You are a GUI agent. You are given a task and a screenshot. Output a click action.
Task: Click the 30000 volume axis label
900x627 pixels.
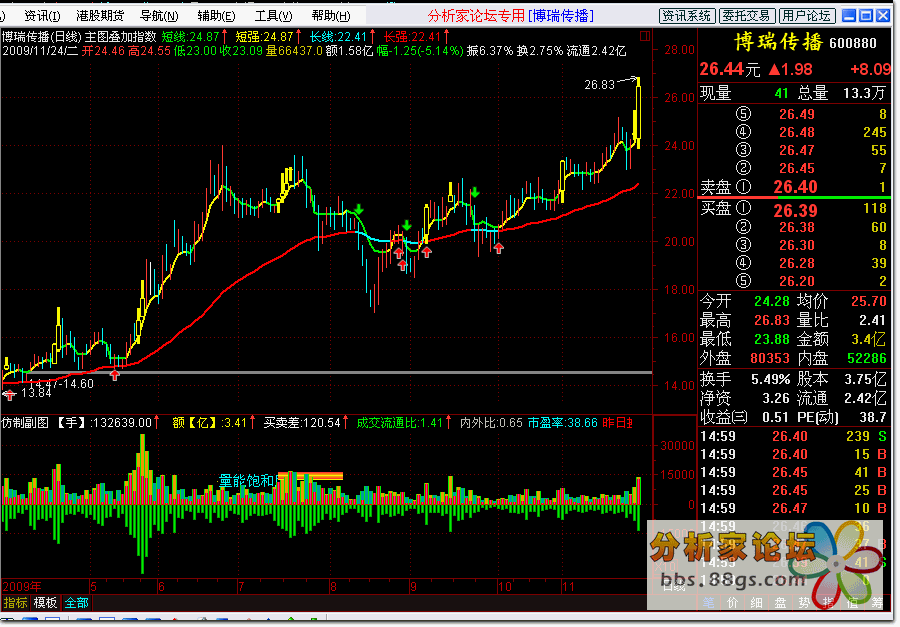[678, 445]
